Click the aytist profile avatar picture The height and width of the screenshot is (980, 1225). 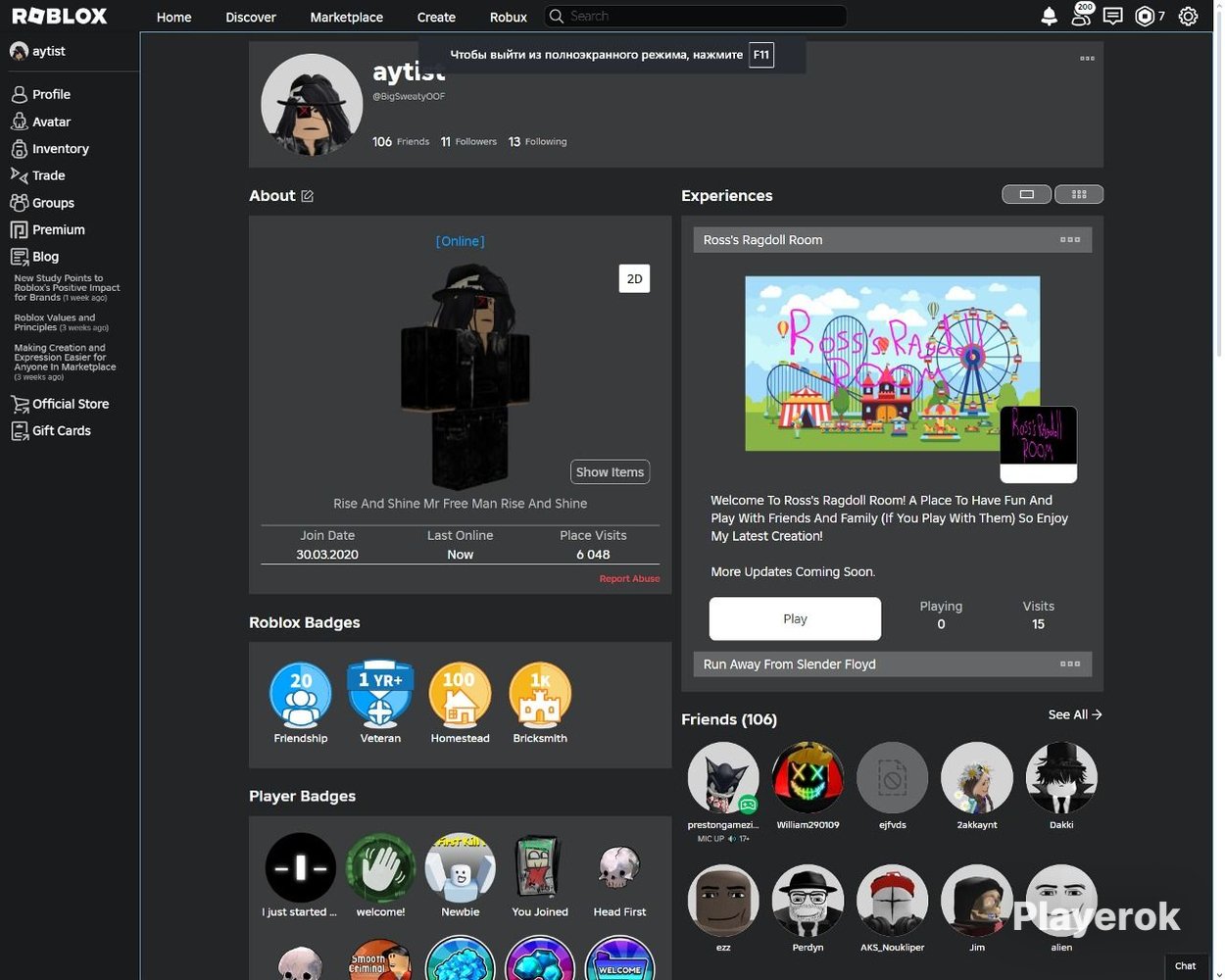(x=312, y=105)
